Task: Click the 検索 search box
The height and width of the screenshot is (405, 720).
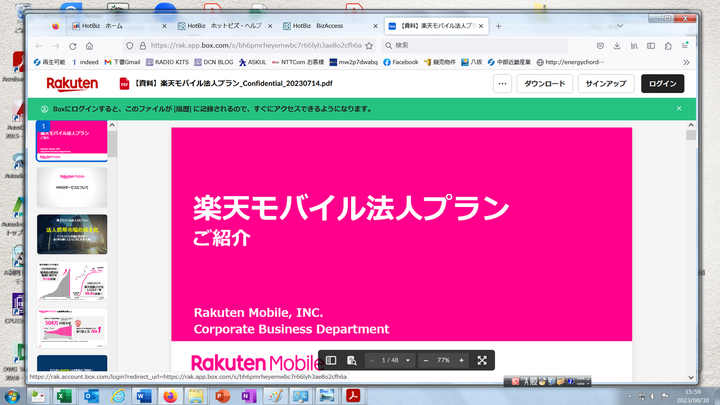Action: click(x=474, y=45)
